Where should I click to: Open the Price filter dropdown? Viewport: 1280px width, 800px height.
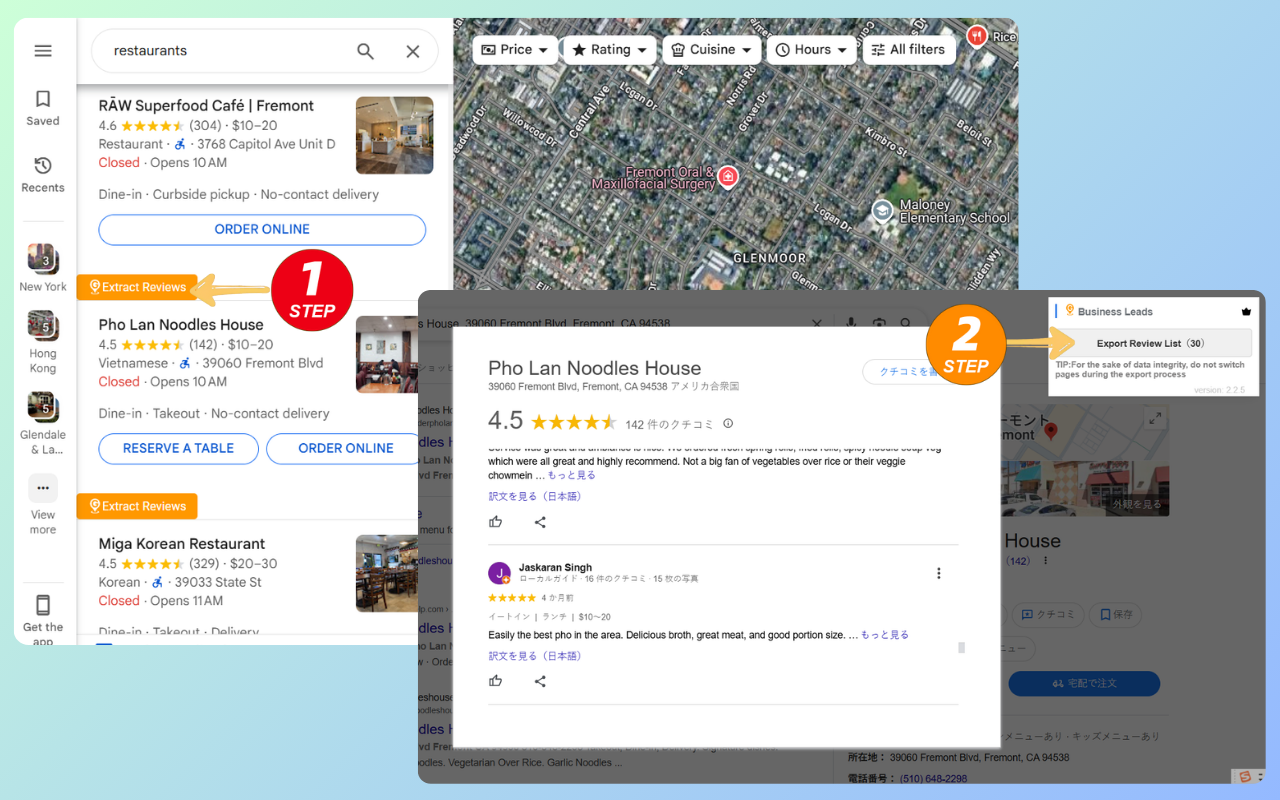(515, 49)
